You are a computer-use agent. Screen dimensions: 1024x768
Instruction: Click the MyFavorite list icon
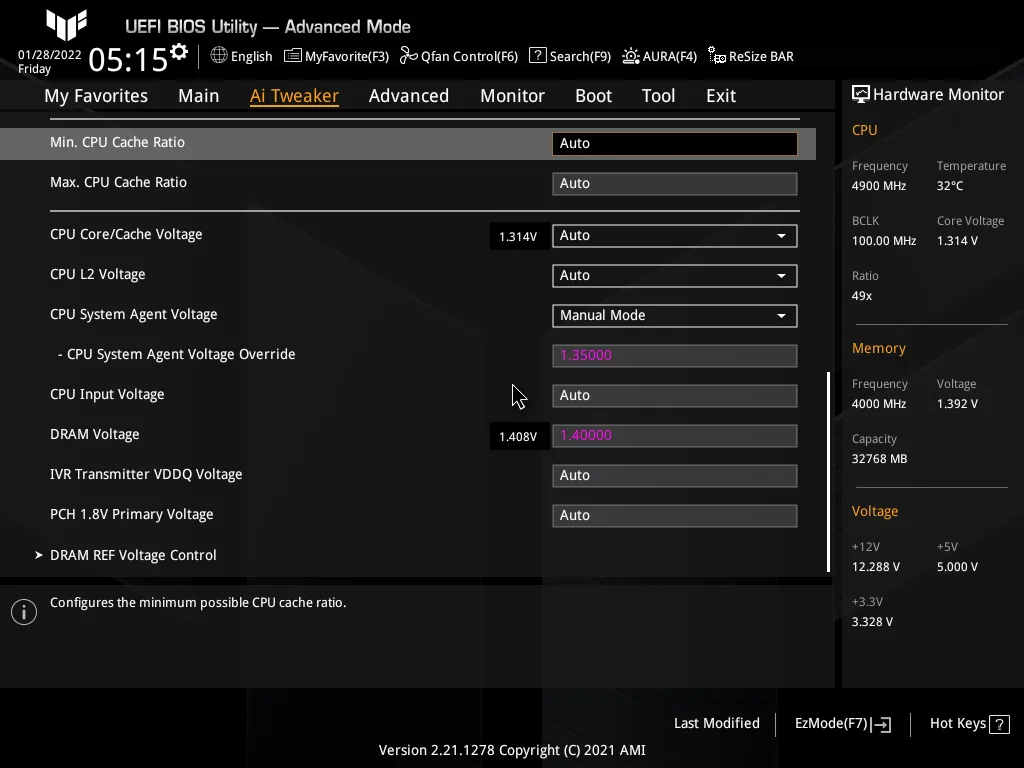tap(293, 56)
